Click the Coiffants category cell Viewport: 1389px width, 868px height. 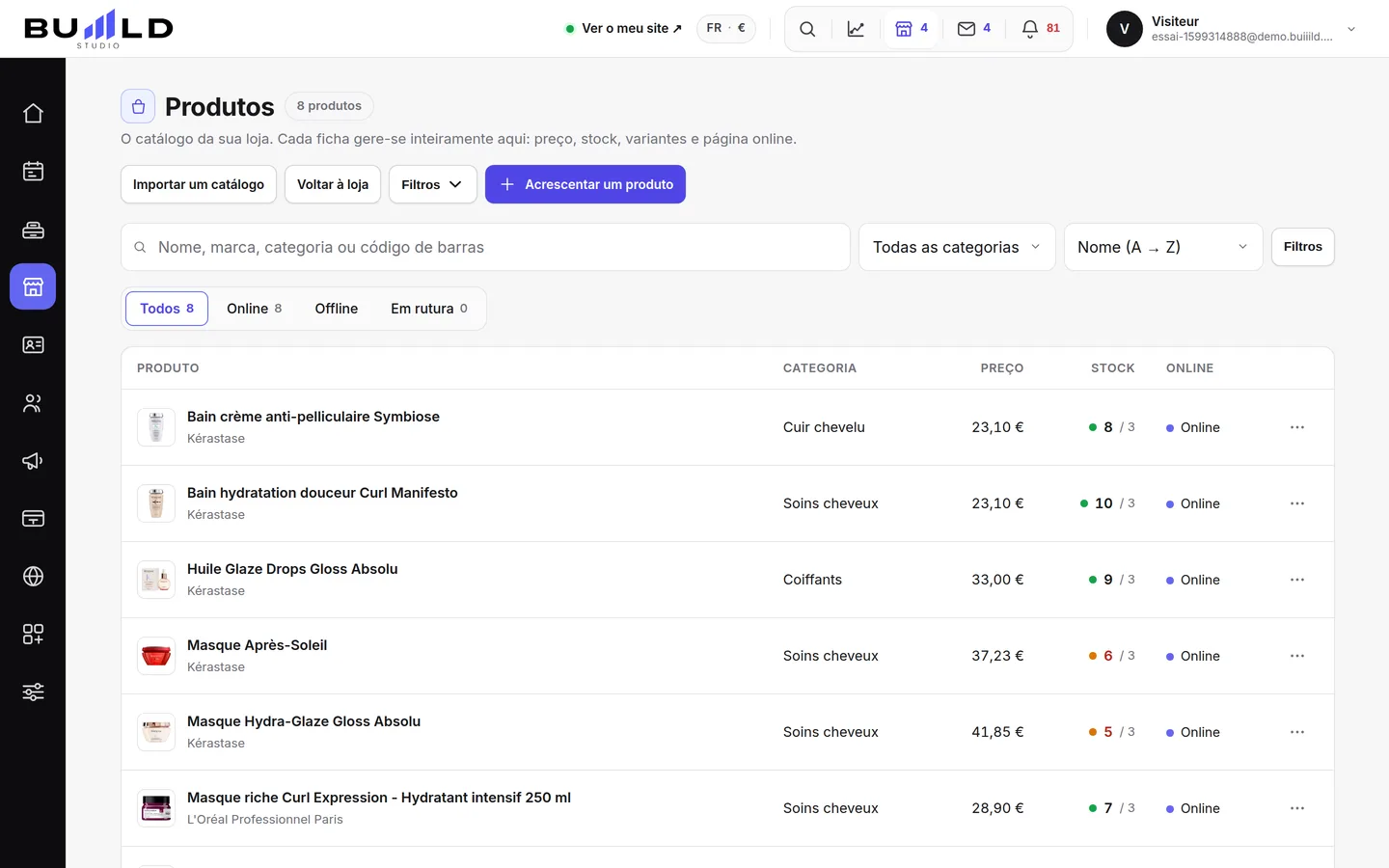coord(812,580)
